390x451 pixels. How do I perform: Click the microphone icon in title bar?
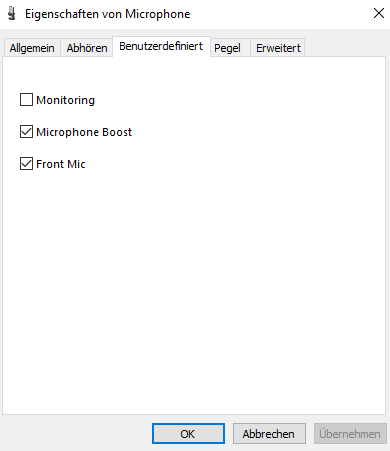12,14
